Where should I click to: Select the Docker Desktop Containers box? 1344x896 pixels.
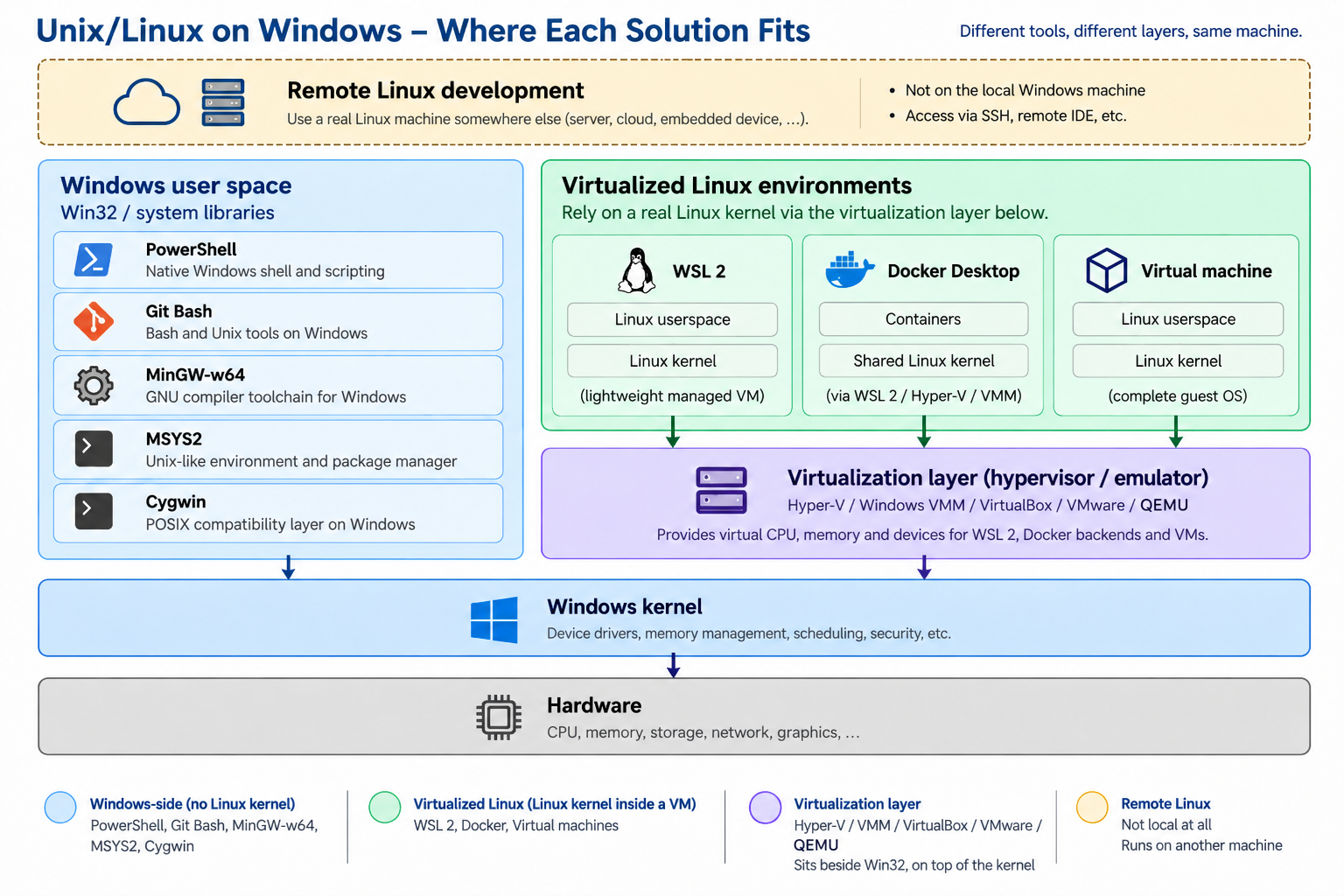pos(923,319)
